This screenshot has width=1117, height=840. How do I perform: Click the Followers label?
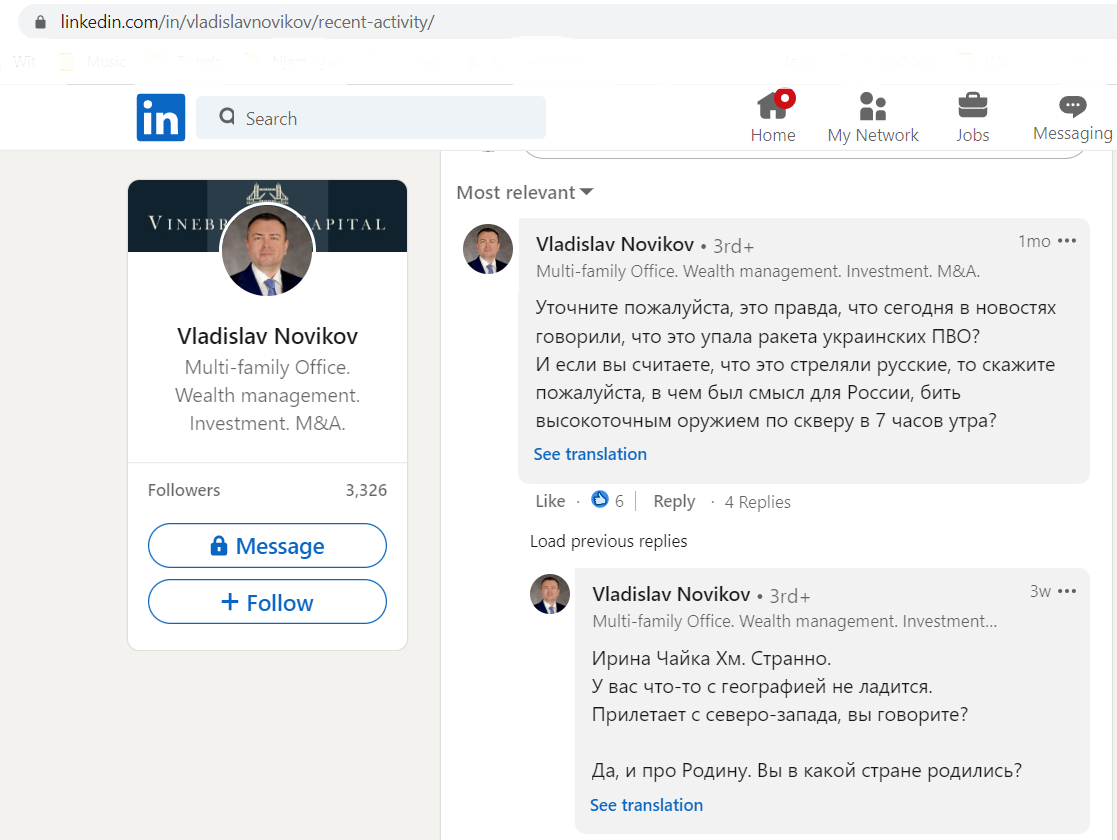184,490
